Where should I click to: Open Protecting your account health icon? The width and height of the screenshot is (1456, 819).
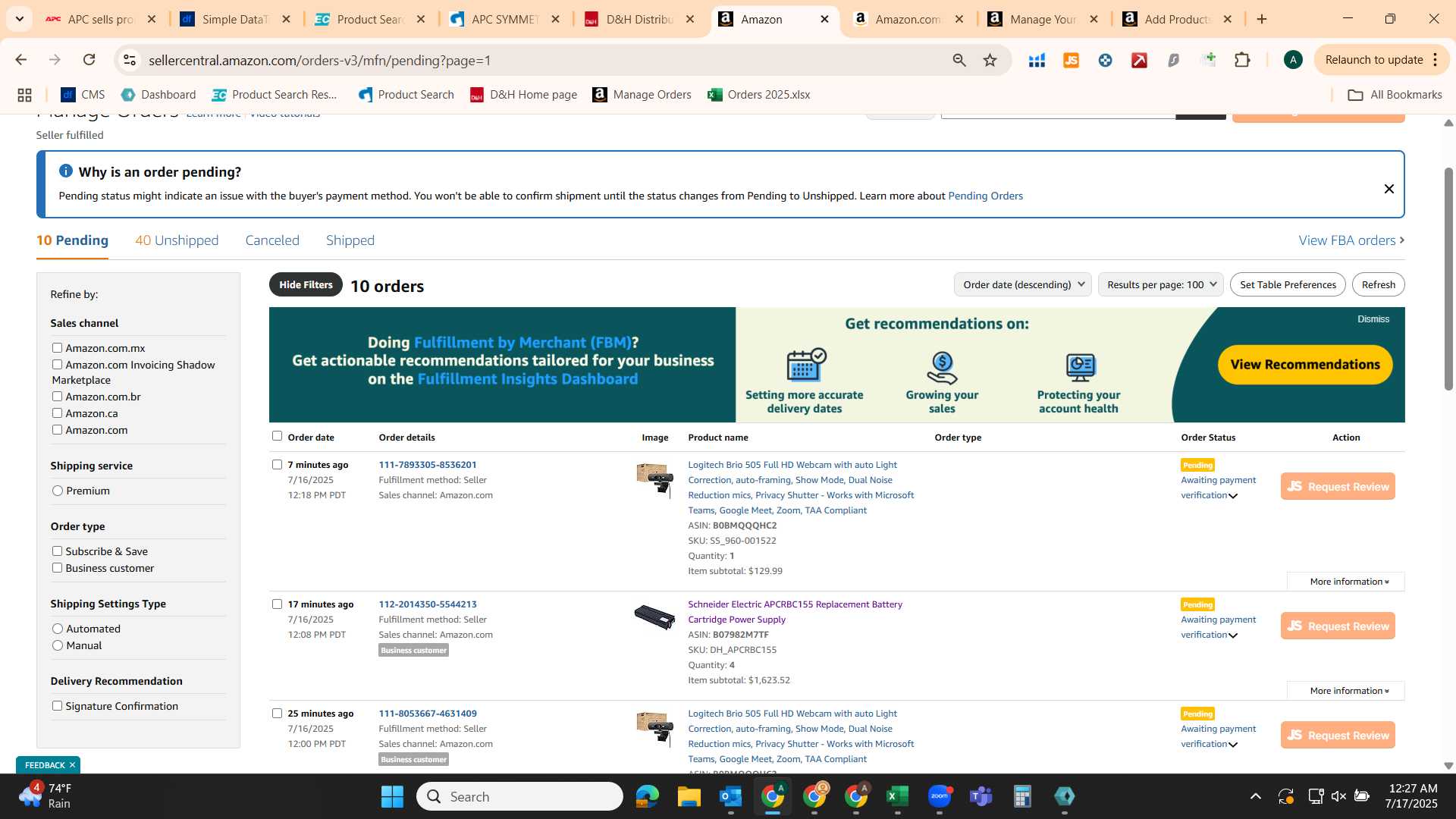pyautogui.click(x=1080, y=368)
